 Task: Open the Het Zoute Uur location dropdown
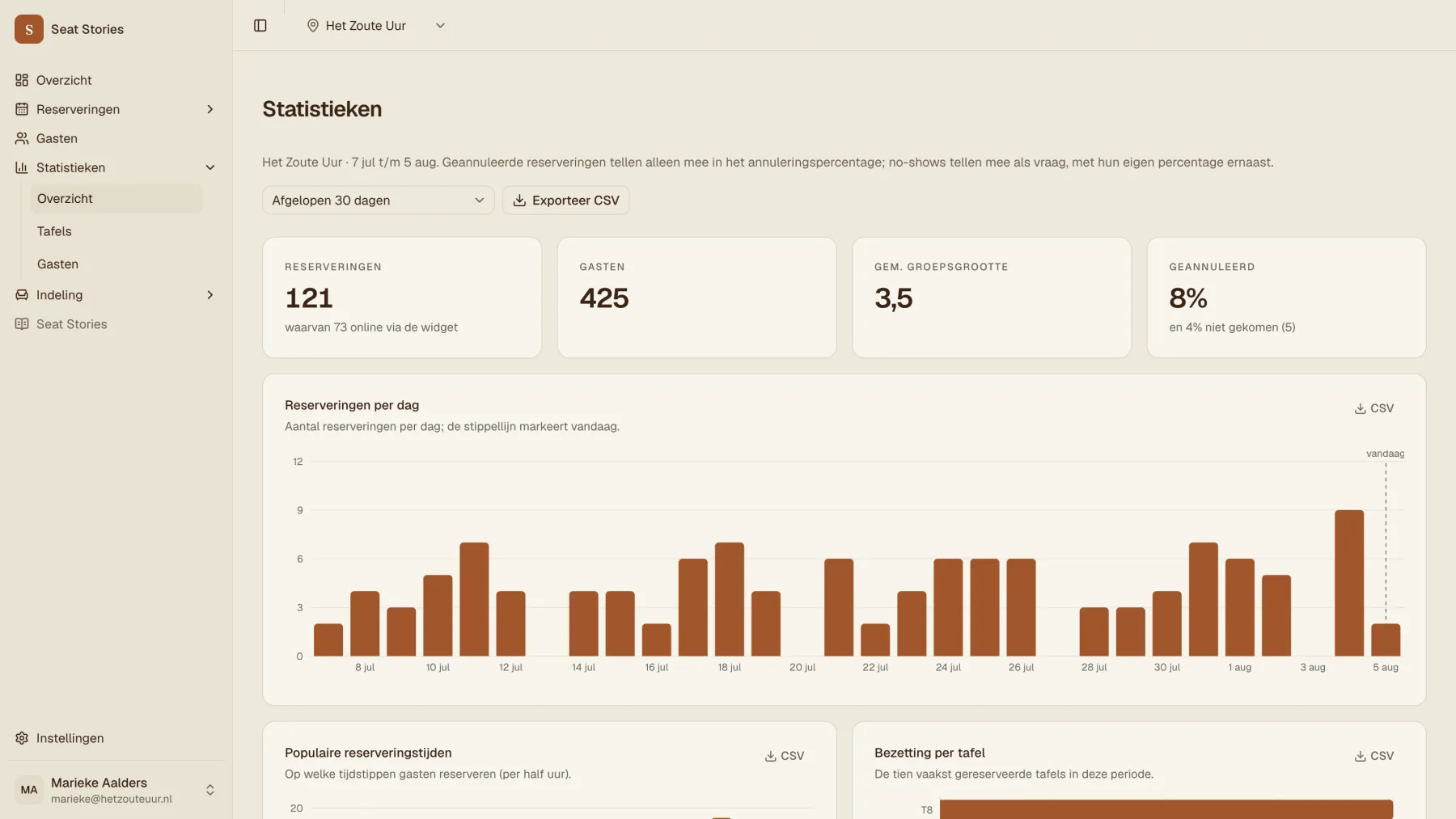376,26
